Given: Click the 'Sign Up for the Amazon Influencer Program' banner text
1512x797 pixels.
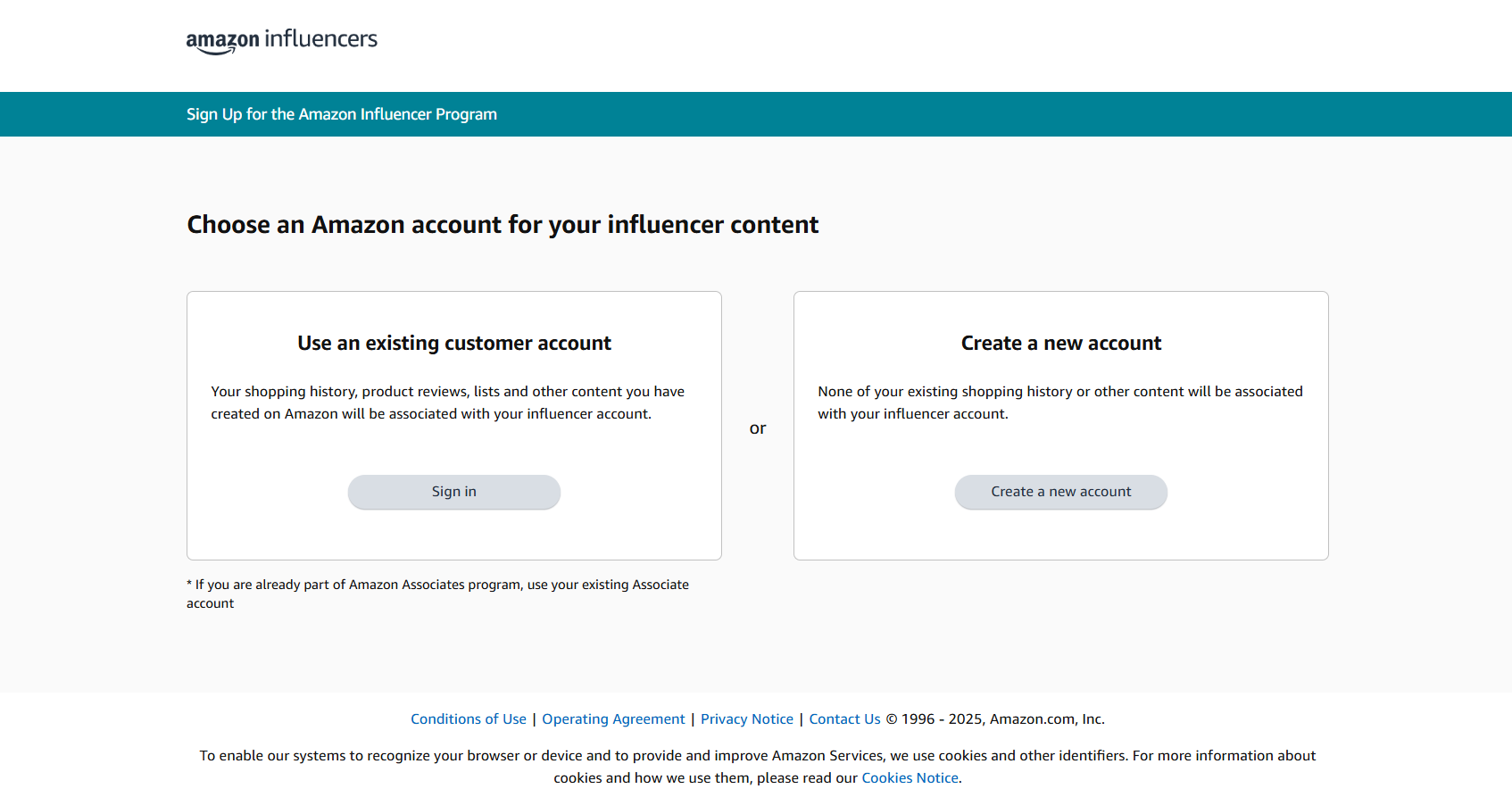Looking at the screenshot, I should 342,114.
